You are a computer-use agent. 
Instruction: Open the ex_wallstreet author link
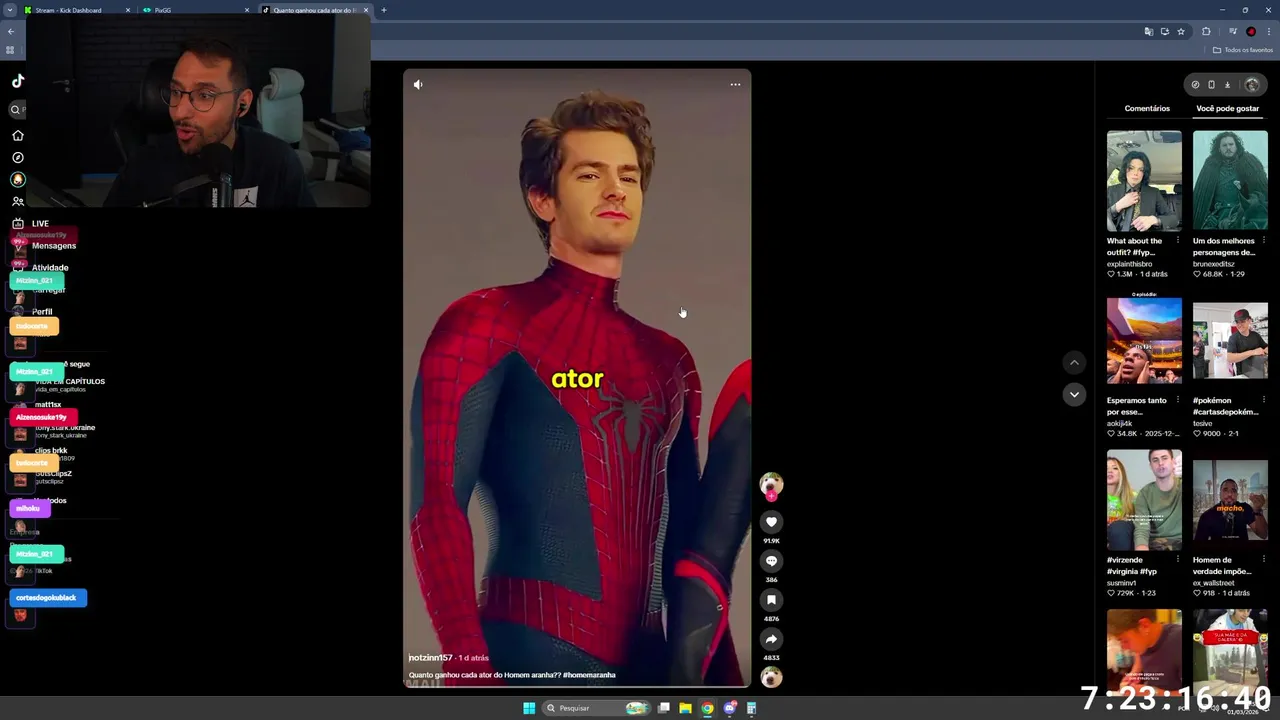[x=1214, y=583]
